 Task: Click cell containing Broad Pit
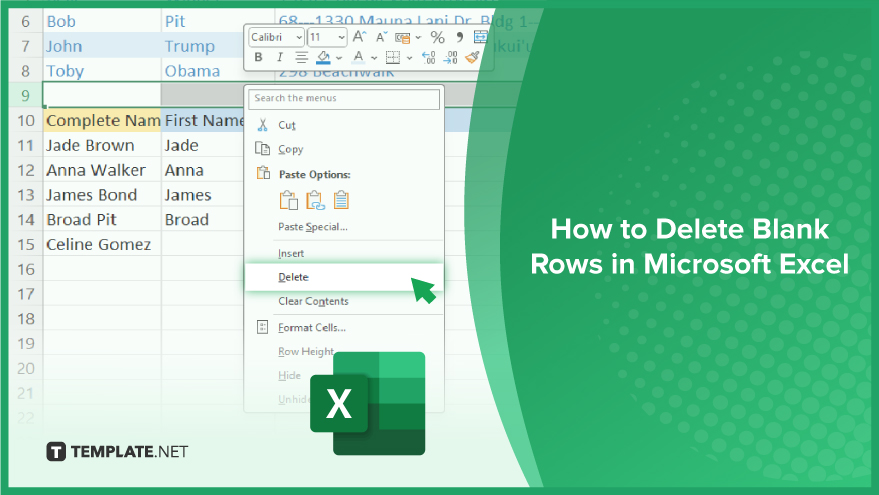102,219
